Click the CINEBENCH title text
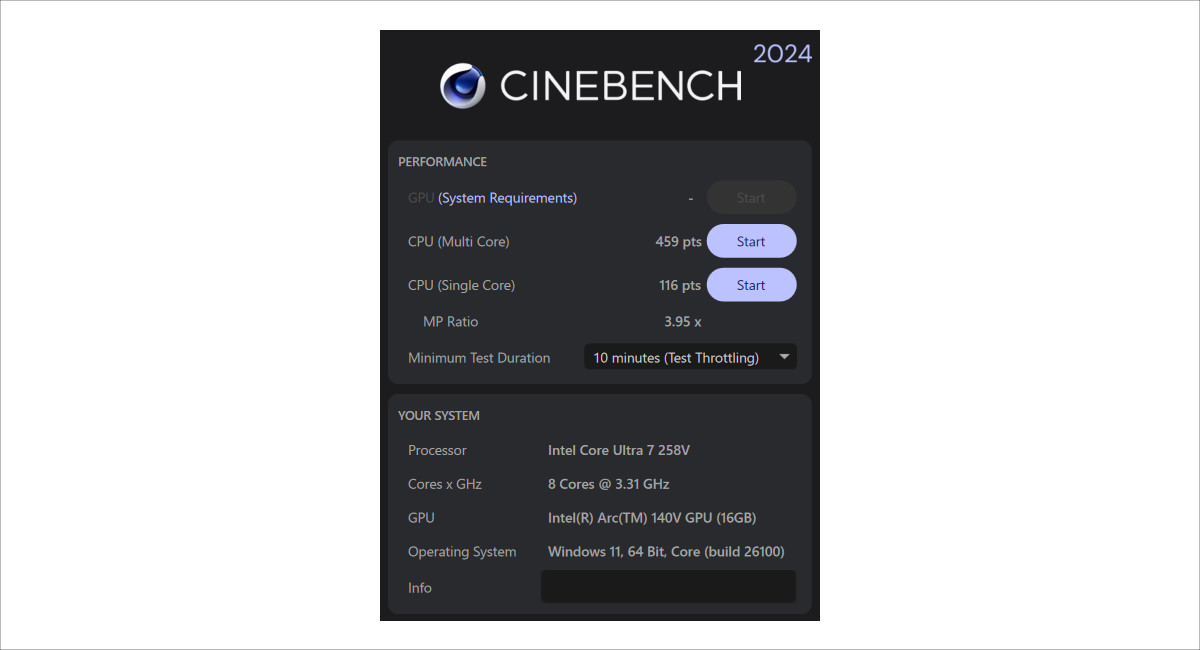The image size is (1200, 650). pos(620,87)
